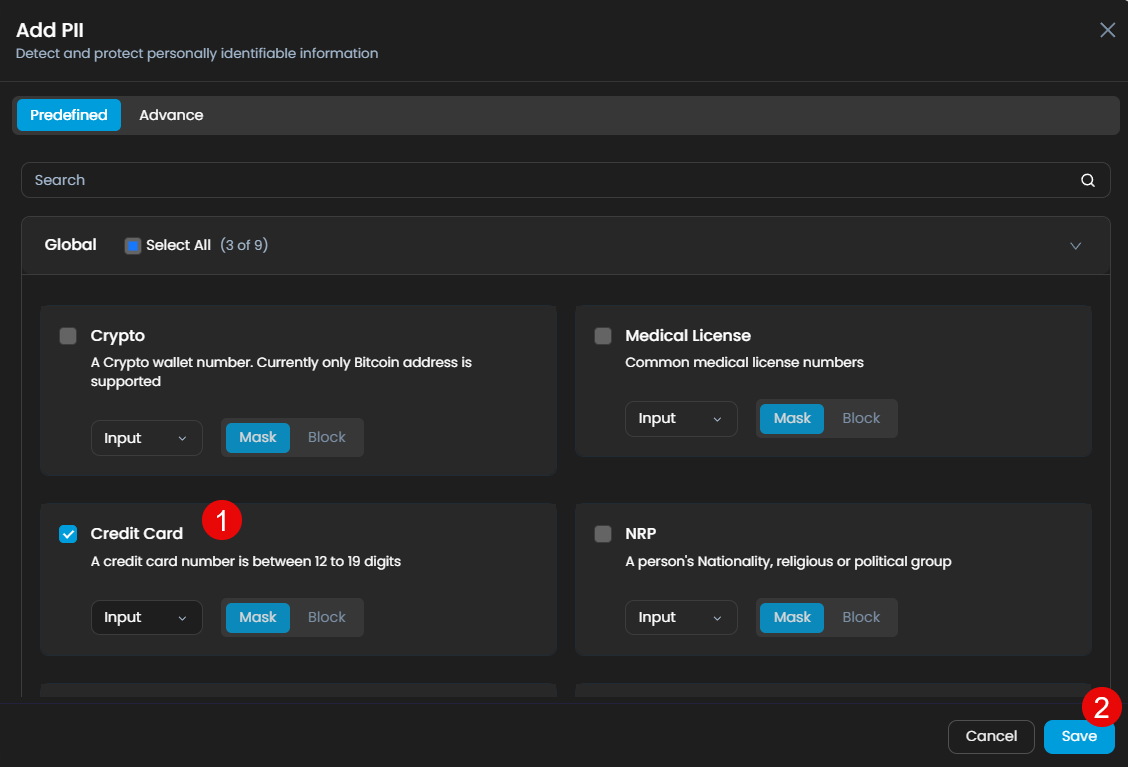Uncheck the Credit Card checkbox

pos(68,534)
